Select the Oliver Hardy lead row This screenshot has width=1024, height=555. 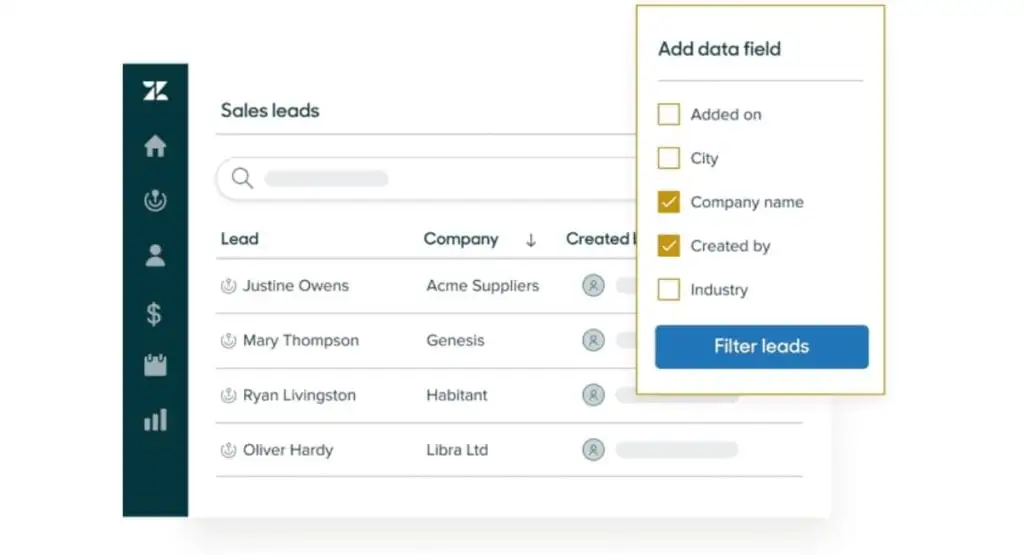[x=287, y=450]
